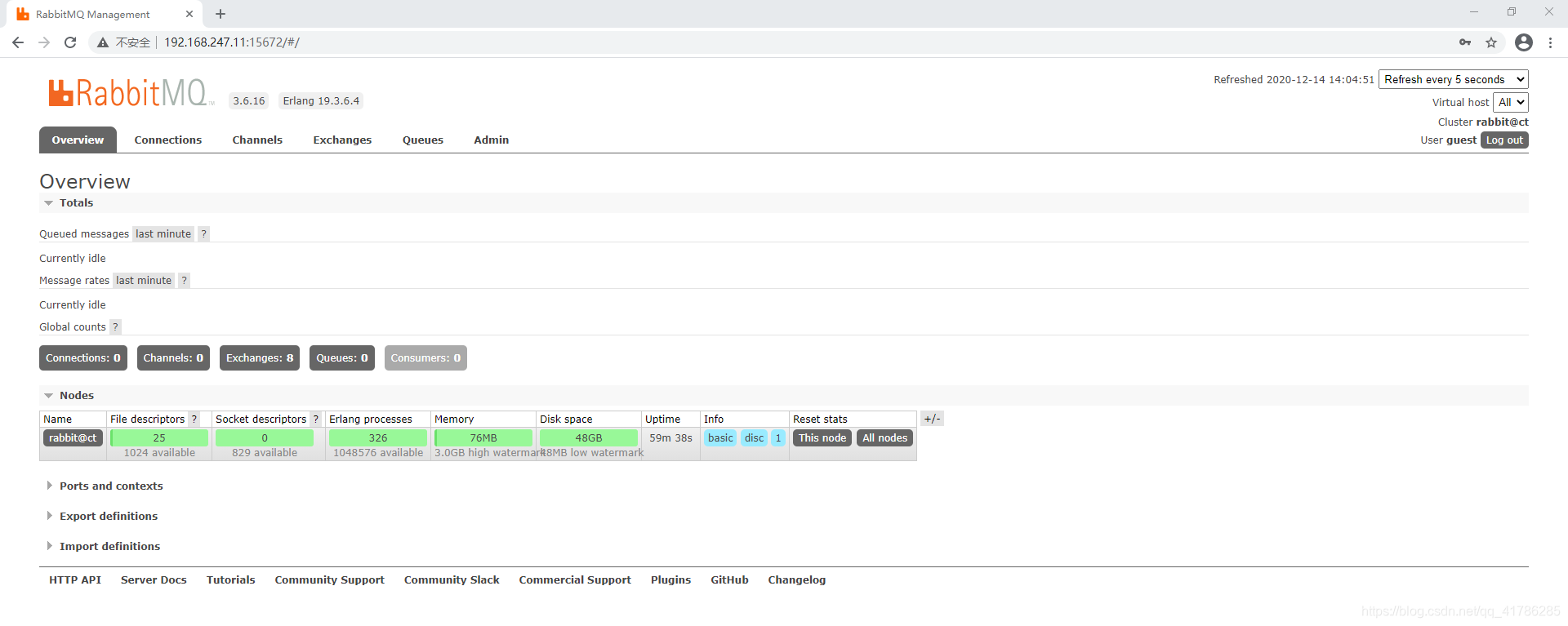Click the browser back arrow

coord(18,42)
